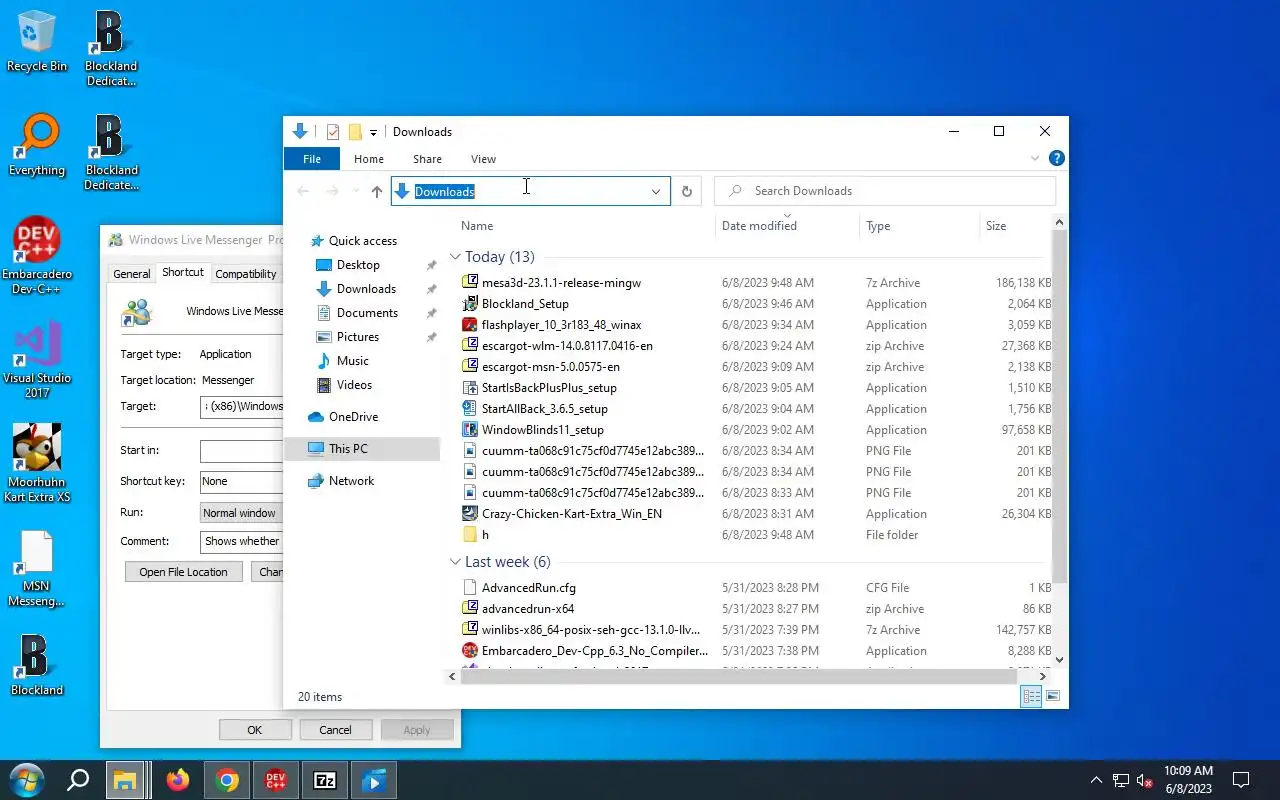Open the View ribbon tab
Viewport: 1280px width, 800px height.
[483, 159]
